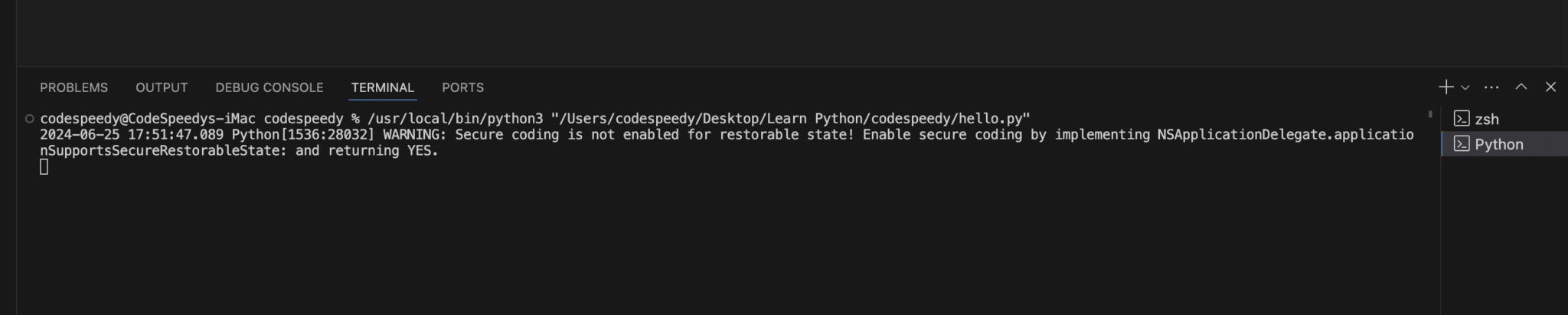The width and height of the screenshot is (1568, 315).
Task: Close the bottom panel
Action: [x=1550, y=87]
